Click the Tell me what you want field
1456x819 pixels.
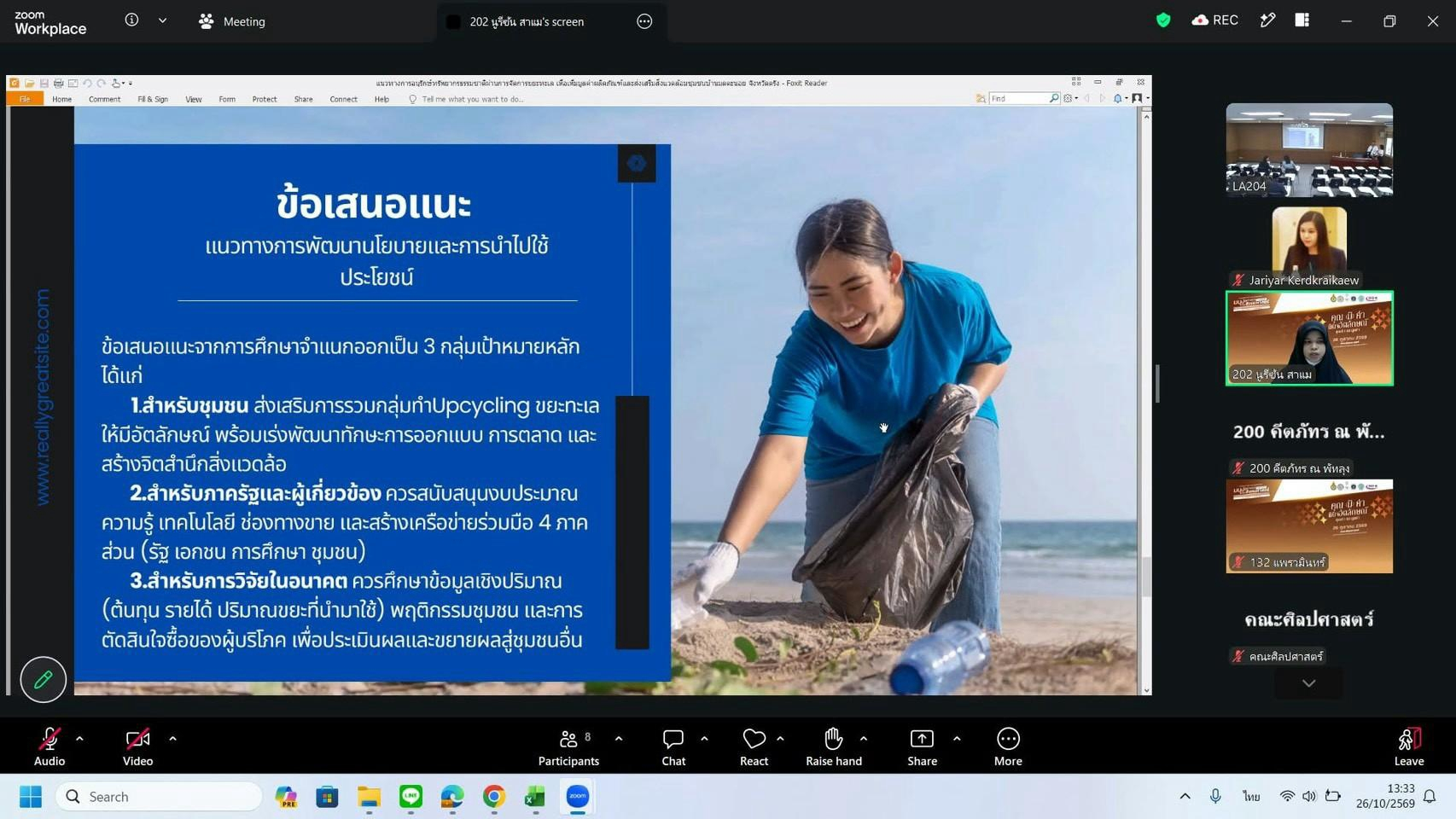(x=473, y=99)
